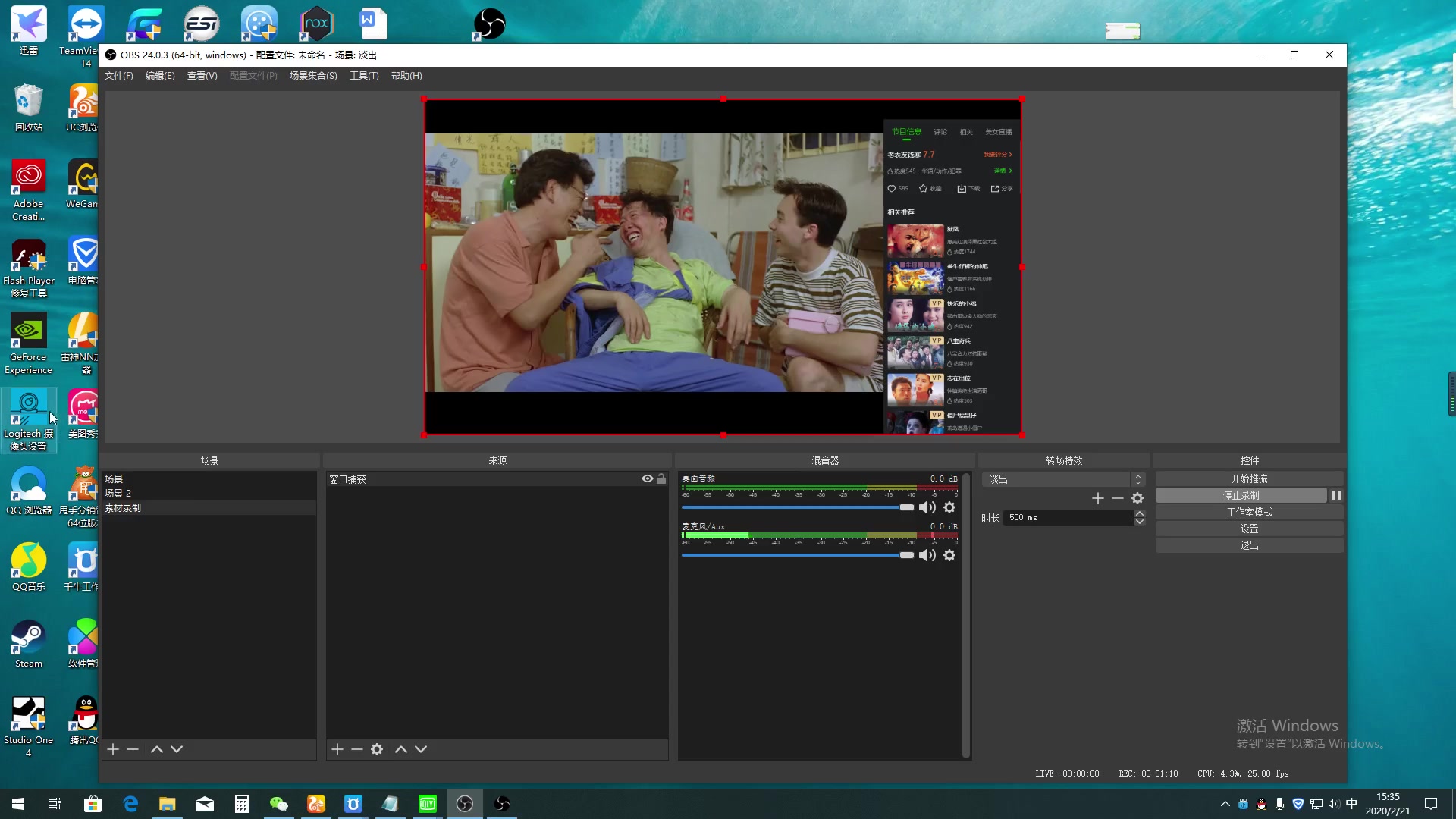Image resolution: width=1456 pixels, height=819 pixels.
Task: Open mic/Aux audio settings gear
Action: (x=949, y=555)
